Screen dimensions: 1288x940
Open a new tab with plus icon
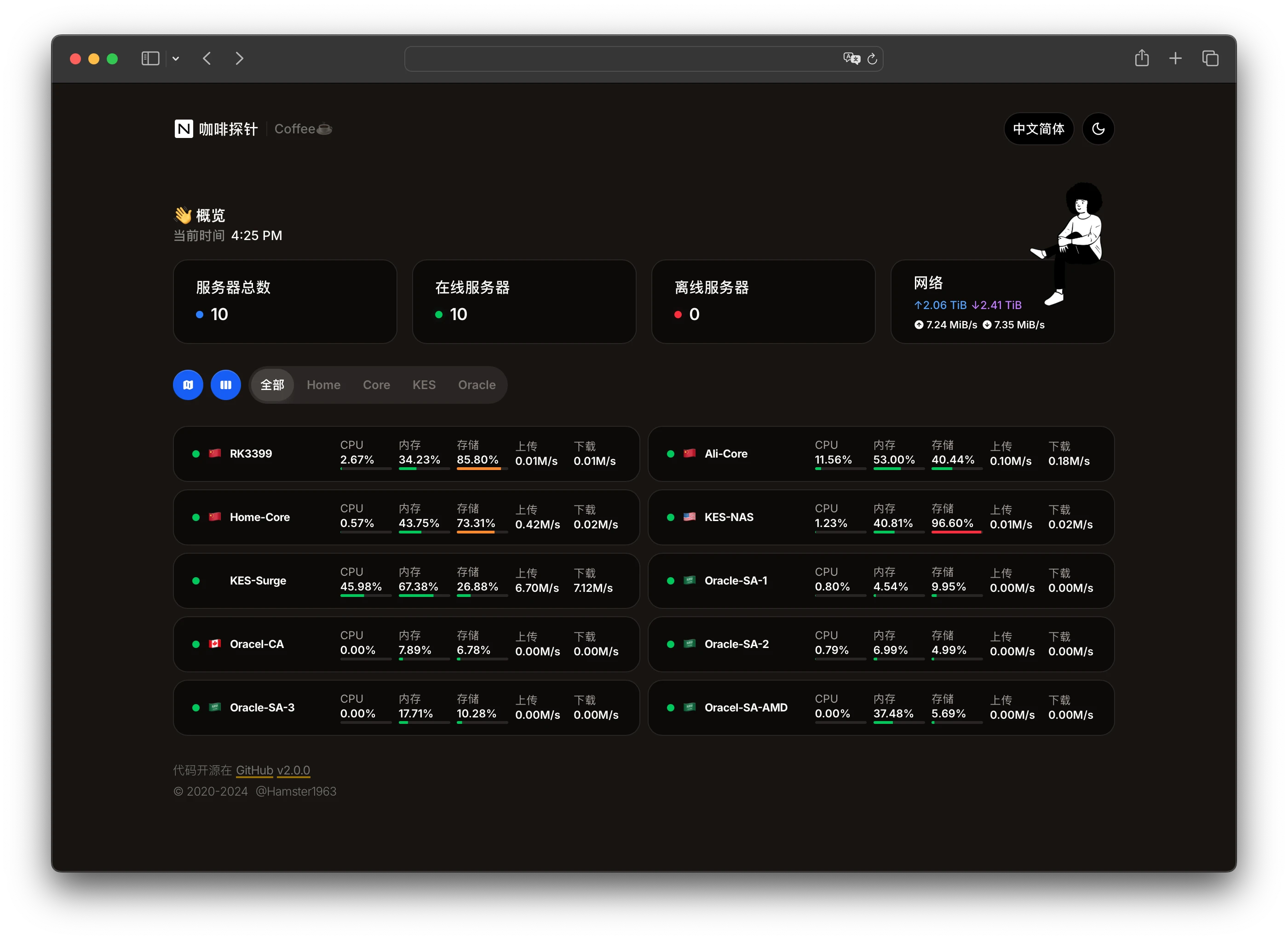tap(1175, 58)
